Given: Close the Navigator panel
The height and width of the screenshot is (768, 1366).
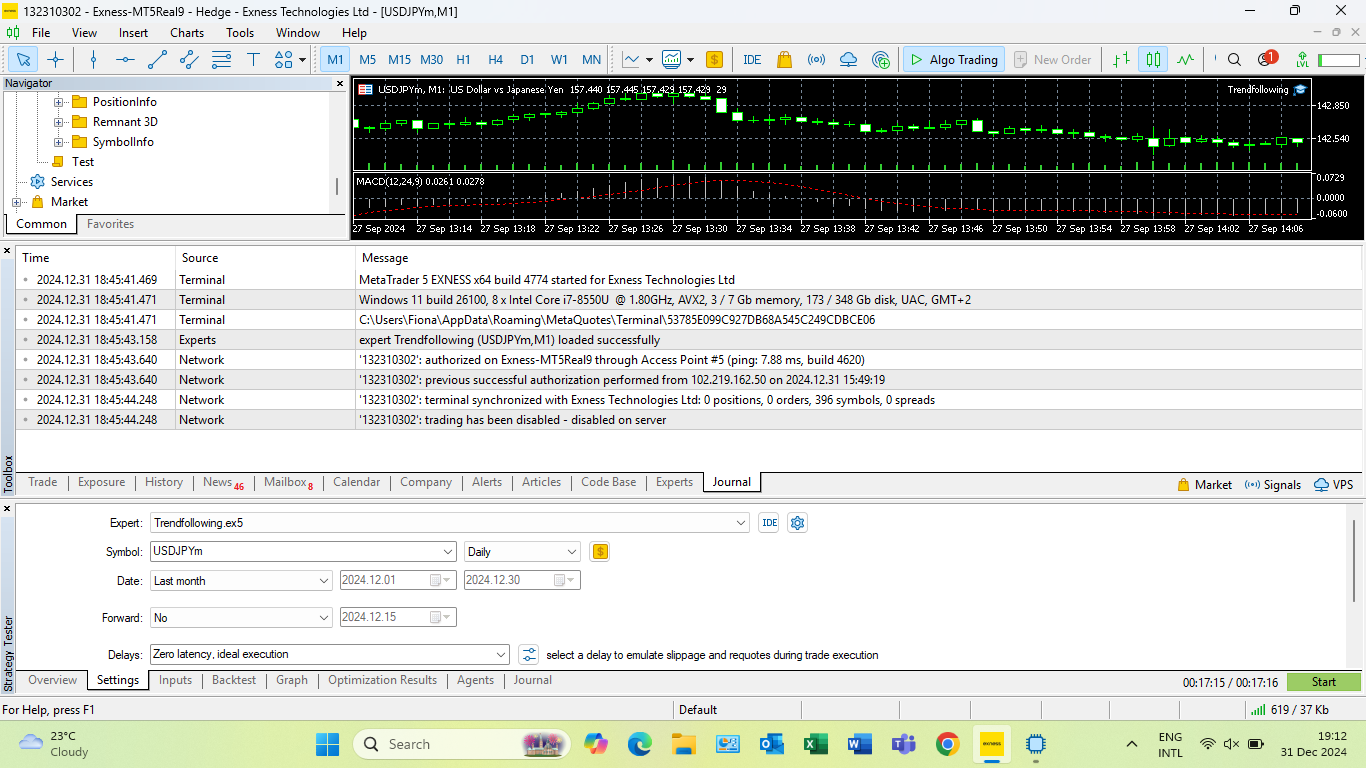Looking at the screenshot, I should pyautogui.click(x=338, y=84).
